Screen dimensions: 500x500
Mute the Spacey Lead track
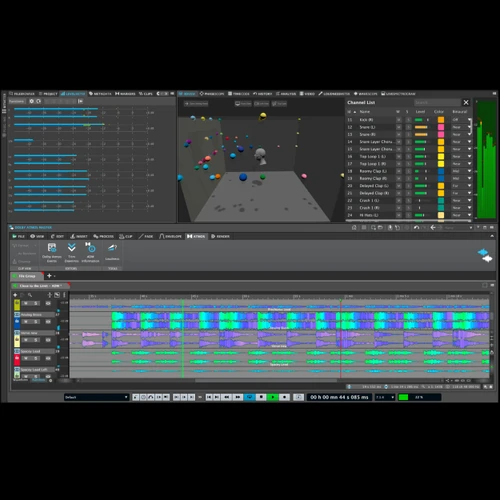tap(26, 358)
